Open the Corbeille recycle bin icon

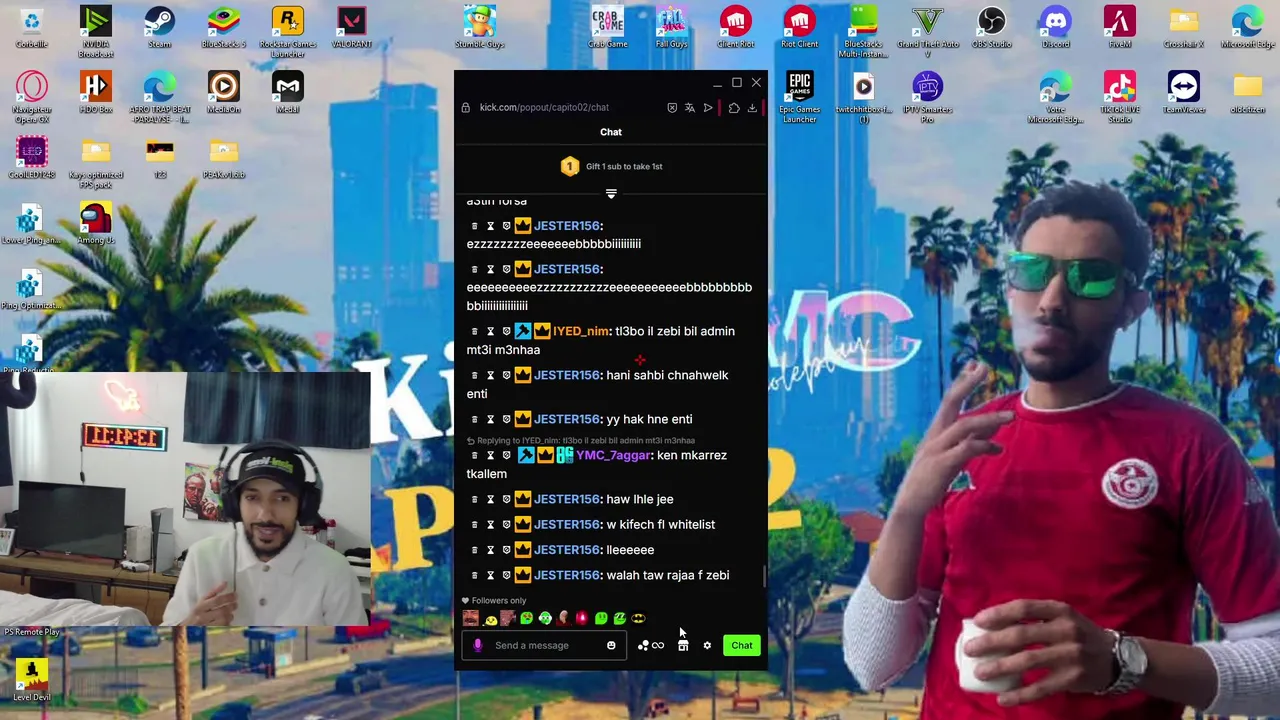31,27
